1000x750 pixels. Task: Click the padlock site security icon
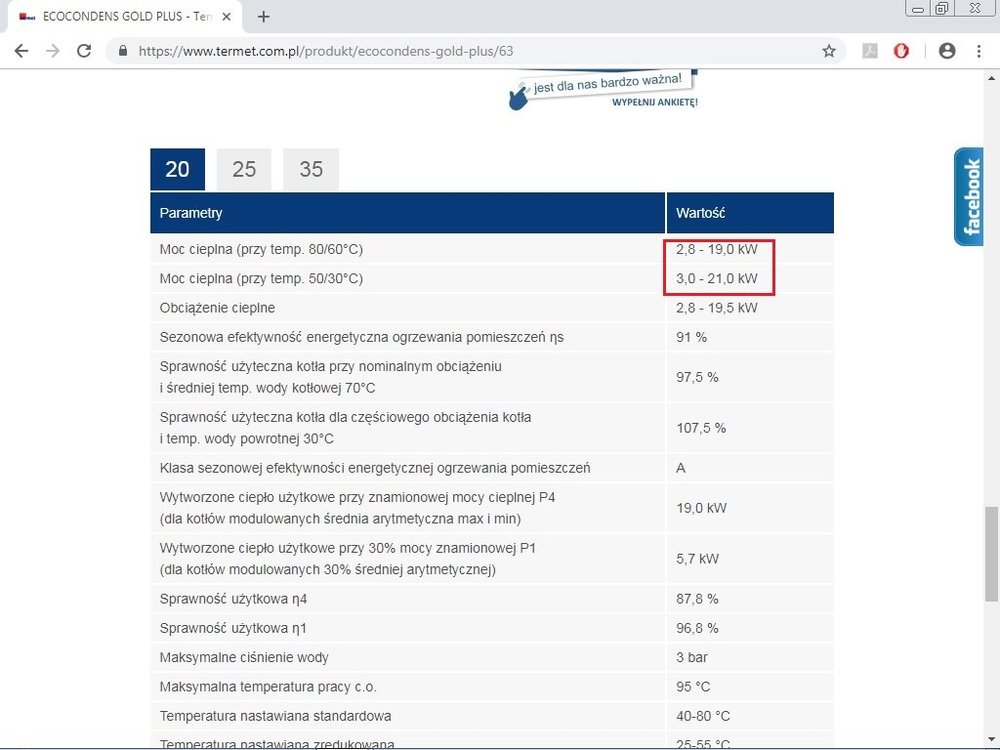pos(123,51)
